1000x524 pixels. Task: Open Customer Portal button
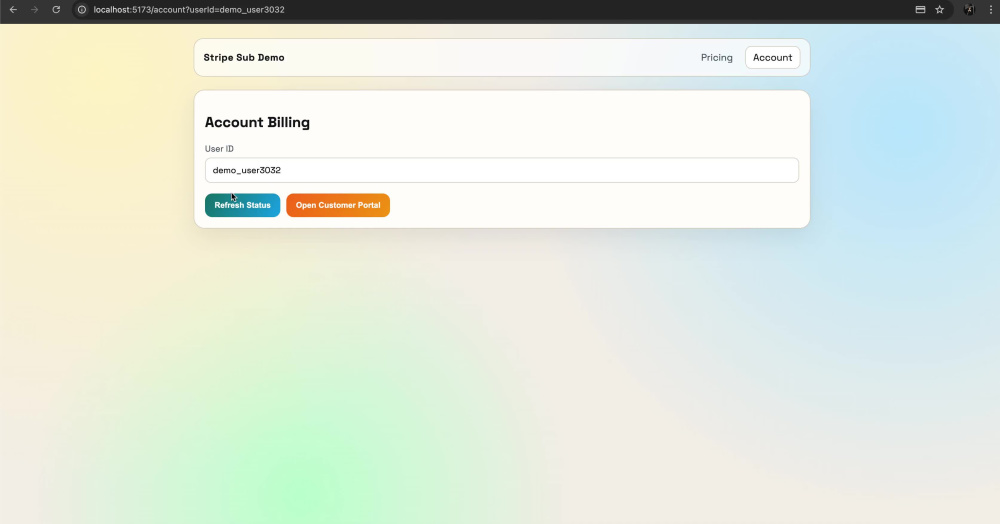coord(337,205)
